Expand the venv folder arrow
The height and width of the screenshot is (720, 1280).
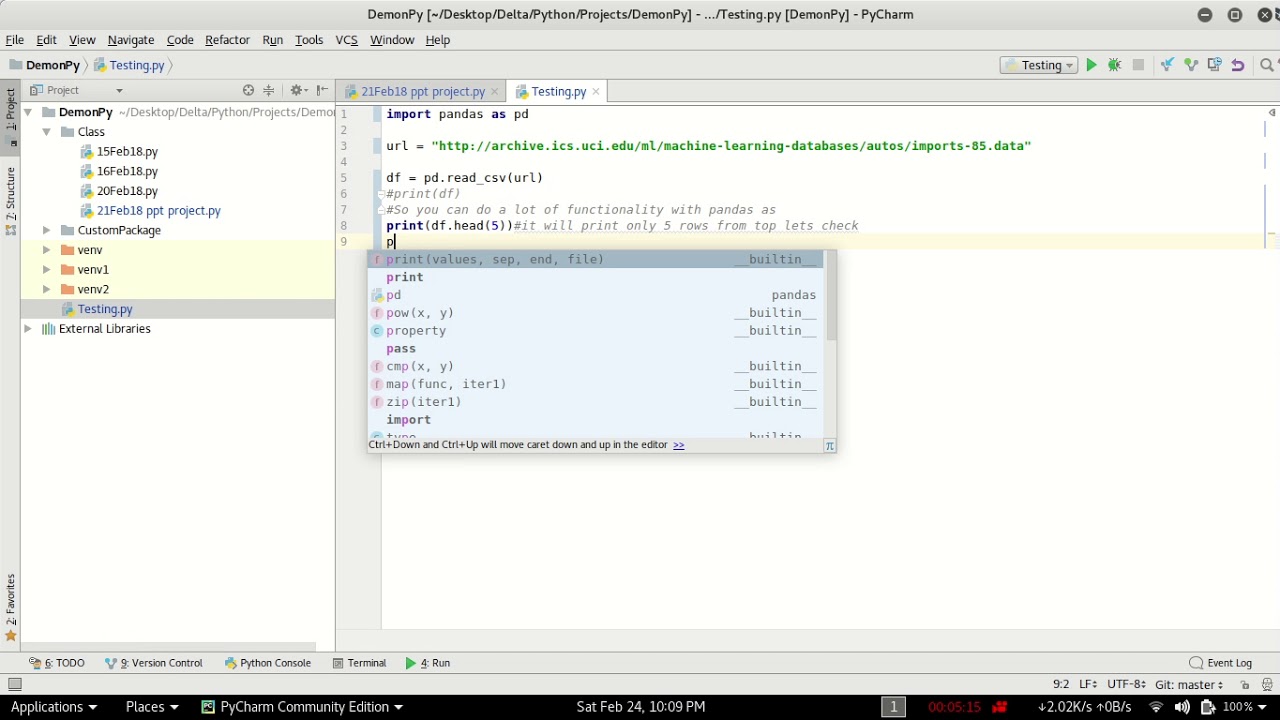click(x=46, y=250)
